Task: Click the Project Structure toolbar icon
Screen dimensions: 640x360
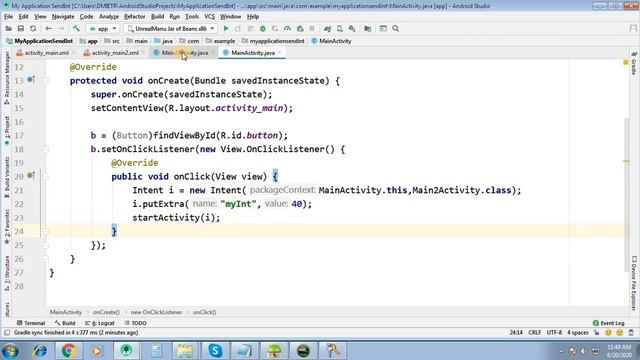Action: (x=368, y=29)
